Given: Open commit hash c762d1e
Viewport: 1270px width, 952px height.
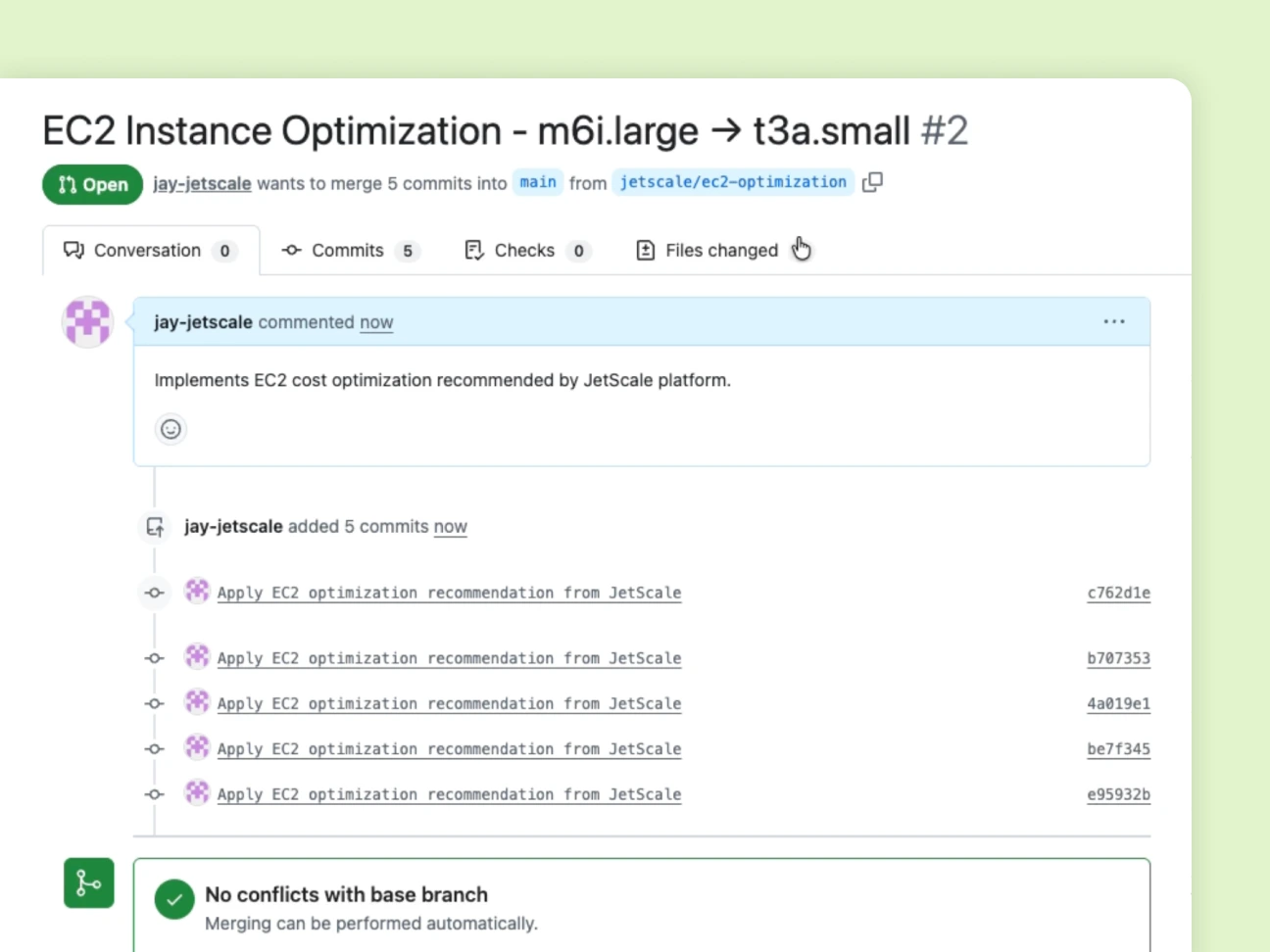Looking at the screenshot, I should coord(1118,593).
